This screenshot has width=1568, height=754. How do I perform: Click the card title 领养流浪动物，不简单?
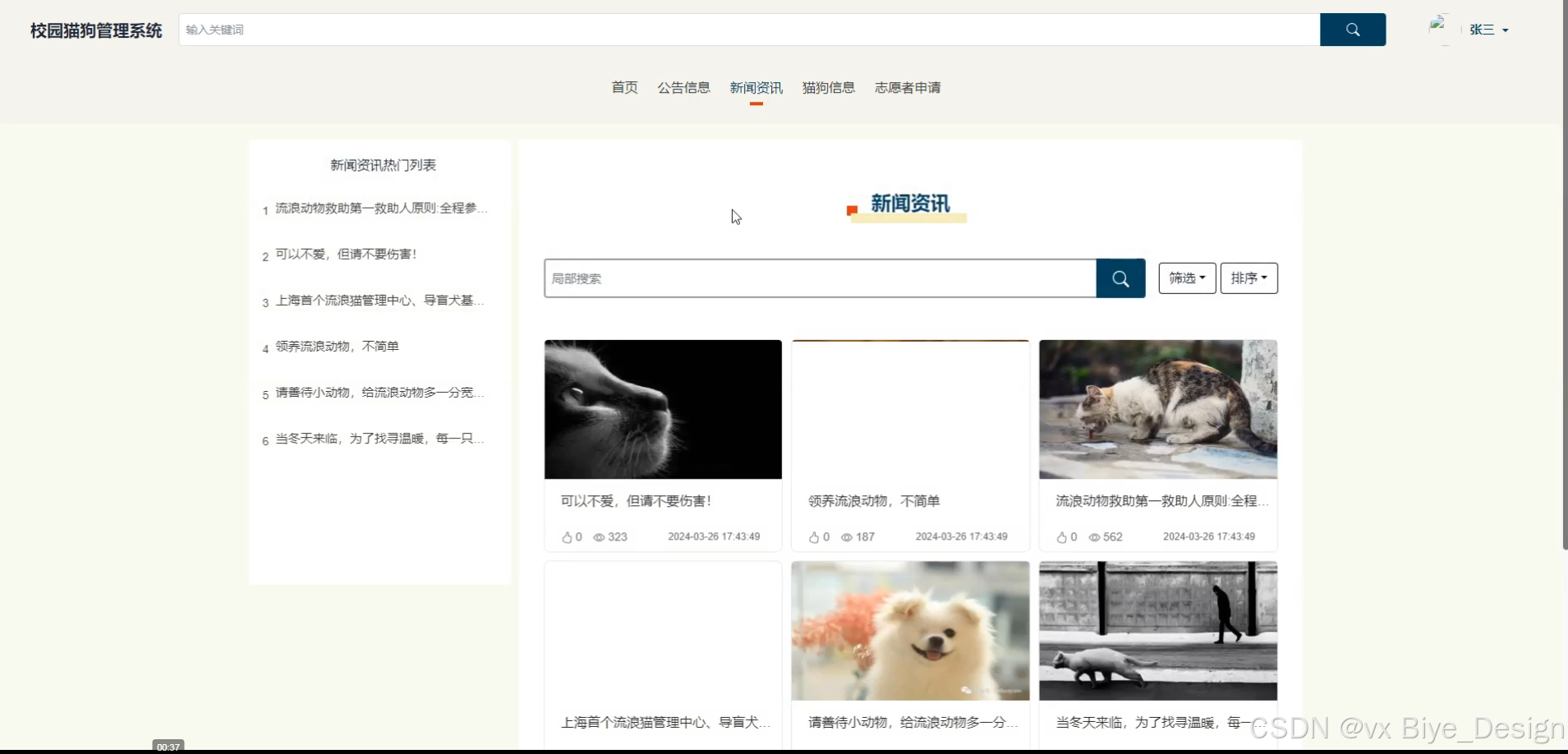click(x=874, y=501)
